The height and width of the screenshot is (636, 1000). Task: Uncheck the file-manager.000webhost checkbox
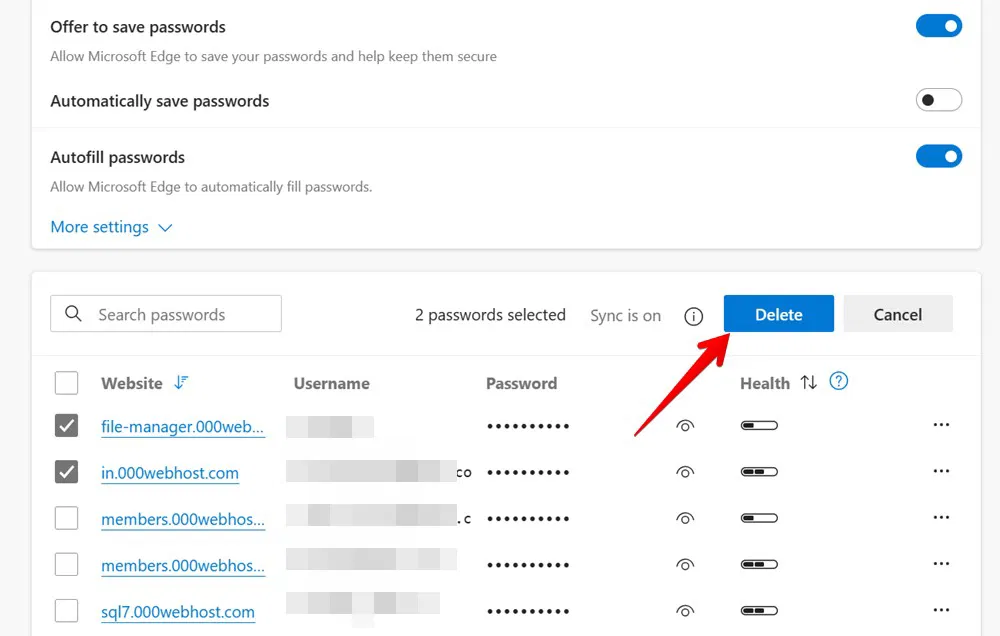[66, 426]
